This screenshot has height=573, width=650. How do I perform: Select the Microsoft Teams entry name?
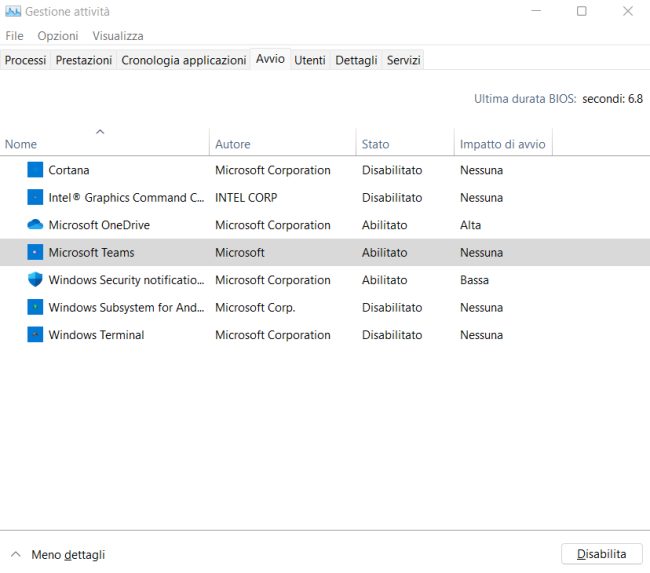(x=92, y=252)
